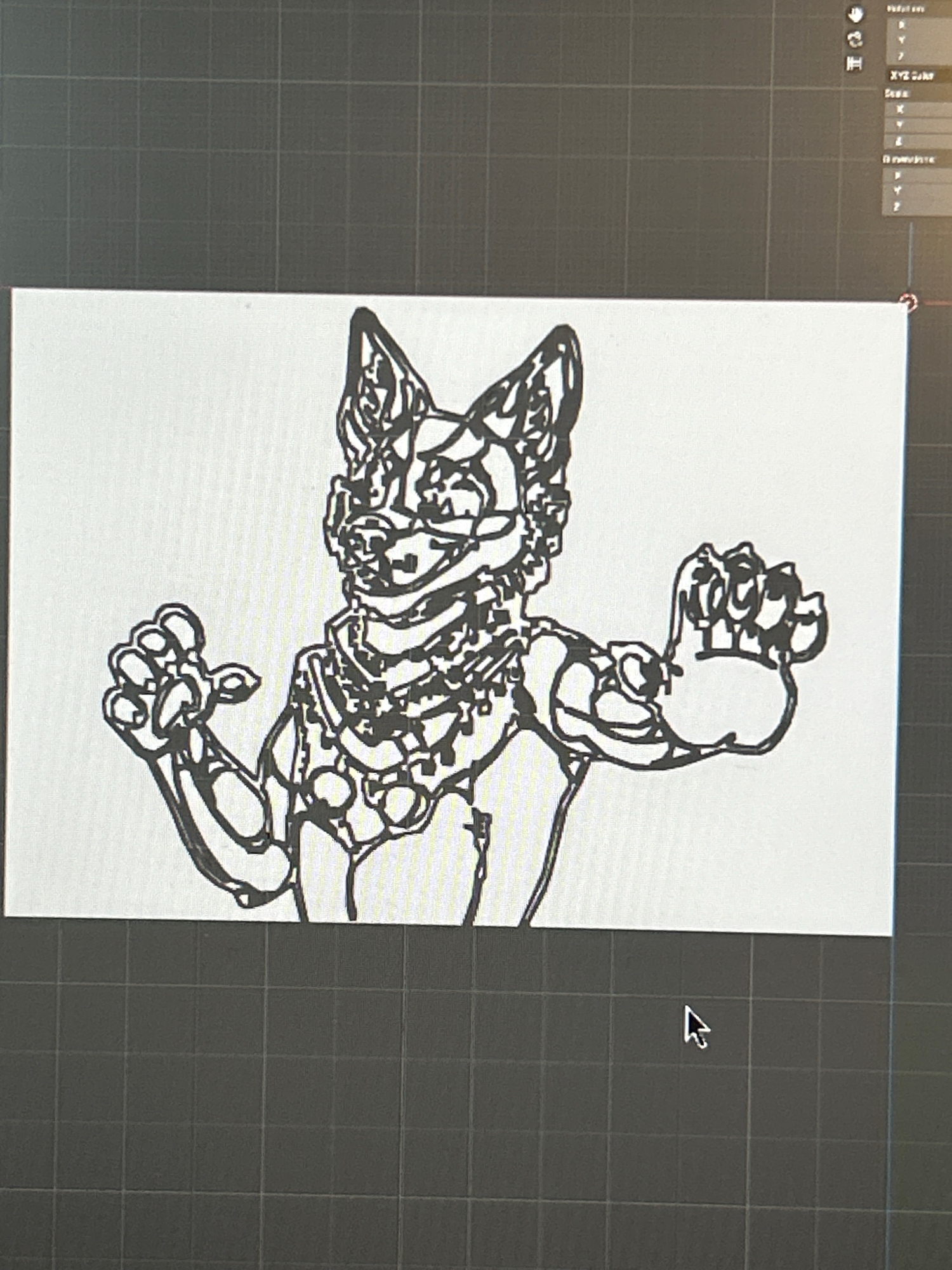Click the Dimensions X field
The width and height of the screenshot is (952, 1270).
pyautogui.click(x=920, y=175)
